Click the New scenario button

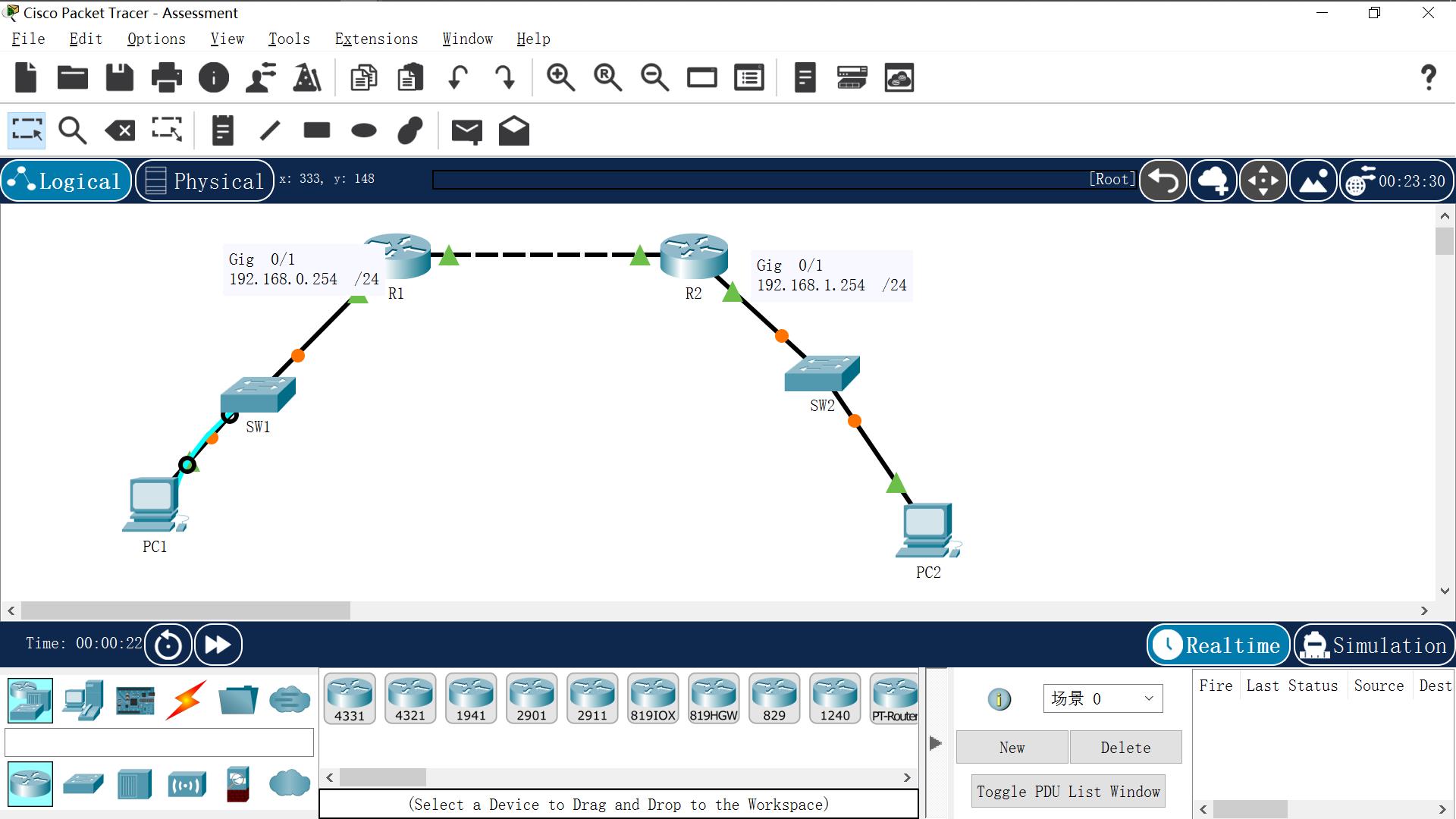point(1012,747)
